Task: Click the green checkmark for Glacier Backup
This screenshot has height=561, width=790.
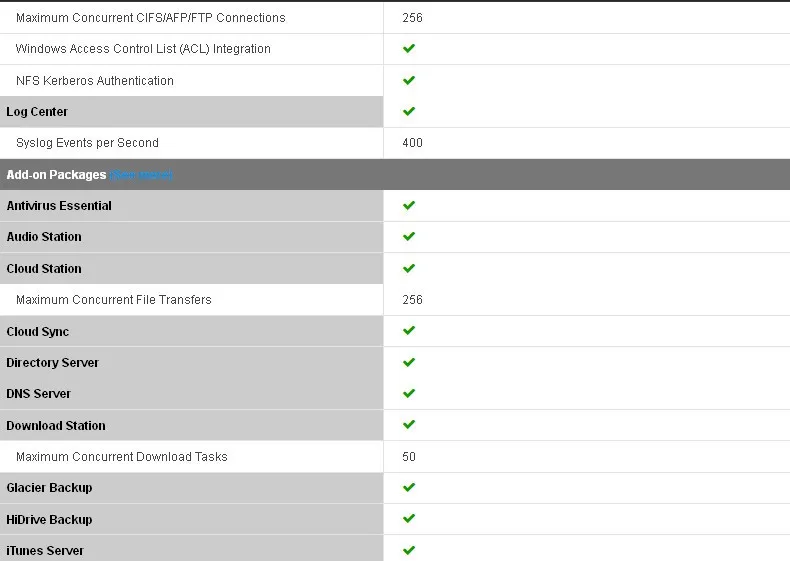Action: click(409, 487)
